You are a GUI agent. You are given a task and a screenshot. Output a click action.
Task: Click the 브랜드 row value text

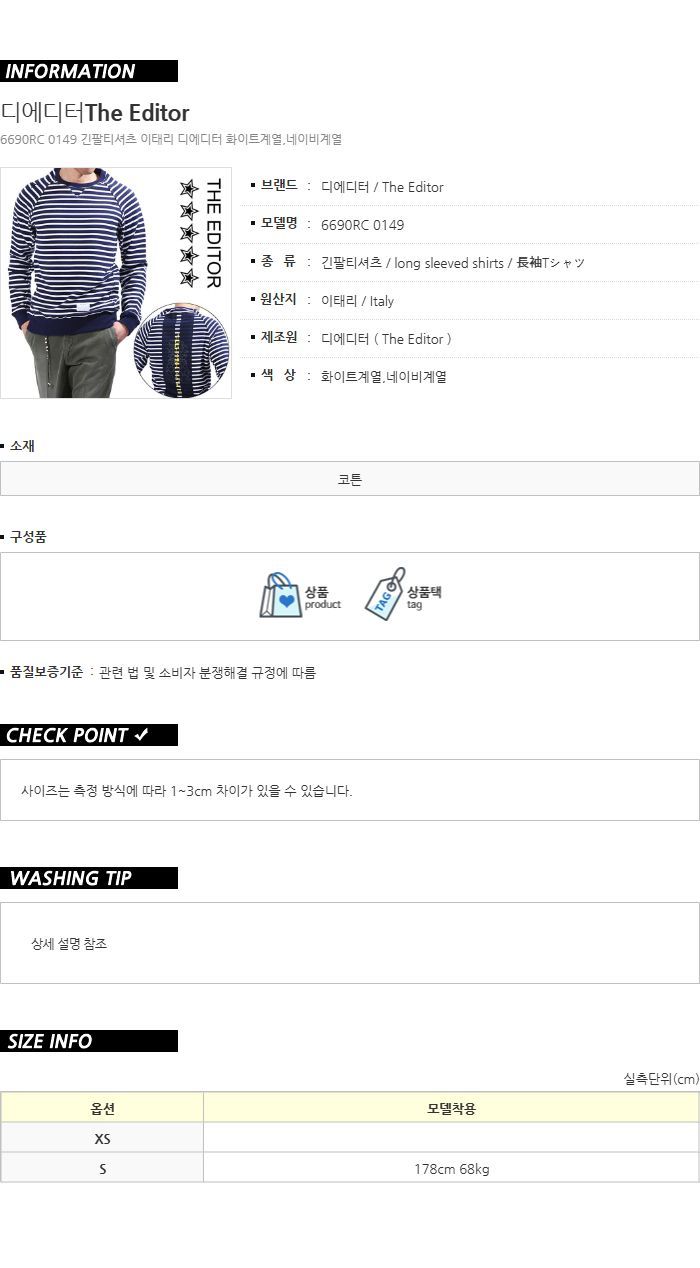382,187
